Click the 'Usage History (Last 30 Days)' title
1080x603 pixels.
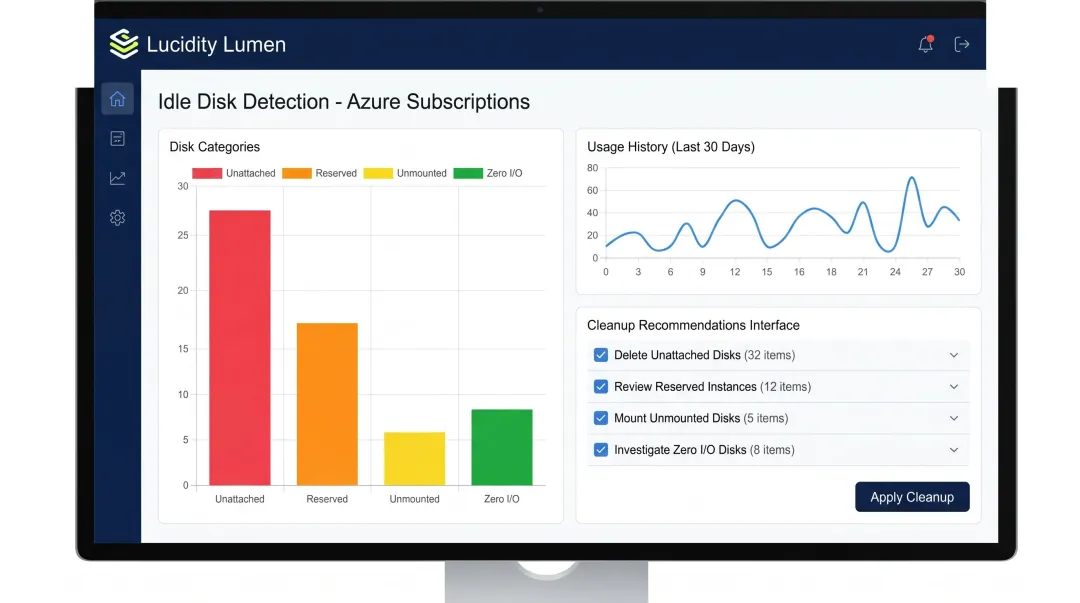pyautogui.click(x=671, y=147)
